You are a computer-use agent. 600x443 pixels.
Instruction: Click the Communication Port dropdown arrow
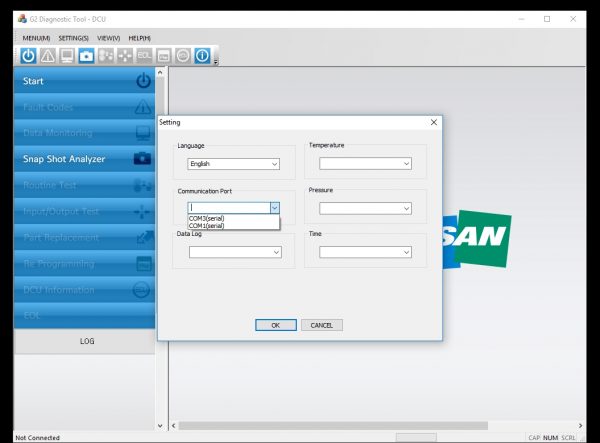(275, 208)
